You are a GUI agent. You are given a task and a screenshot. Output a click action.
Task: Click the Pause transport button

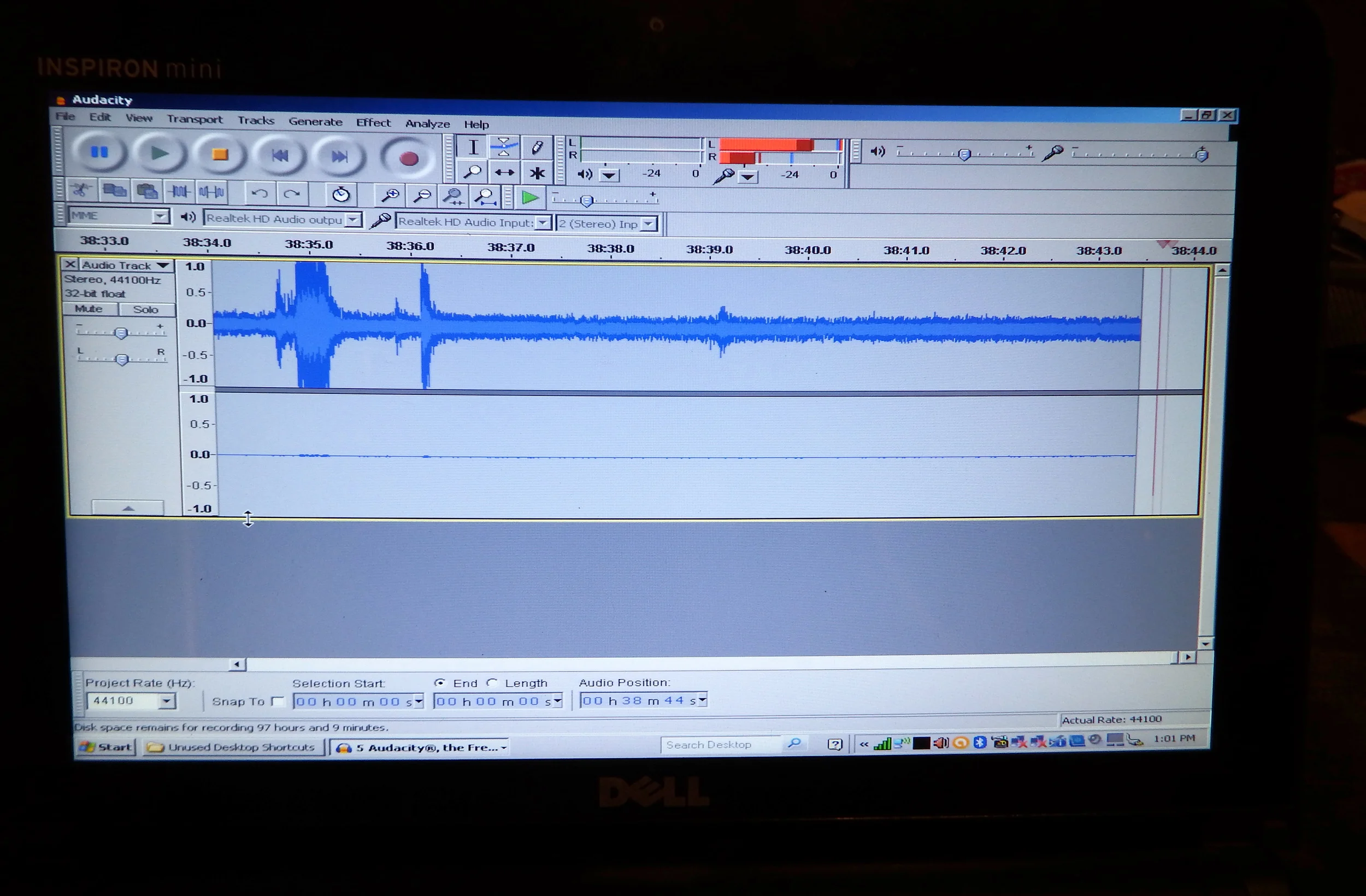coord(99,152)
